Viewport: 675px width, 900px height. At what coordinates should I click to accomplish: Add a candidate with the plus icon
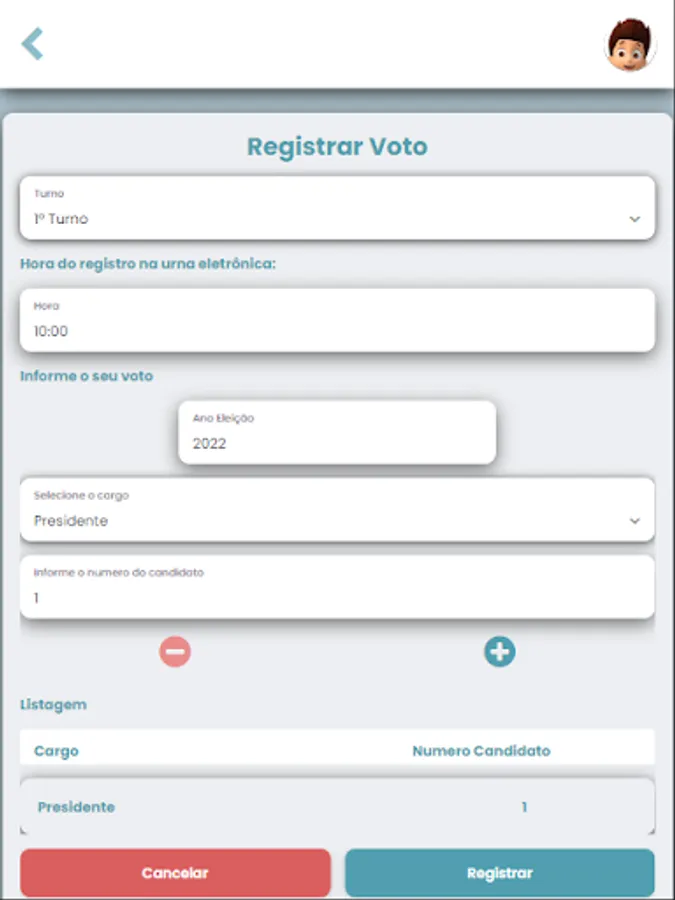(499, 652)
